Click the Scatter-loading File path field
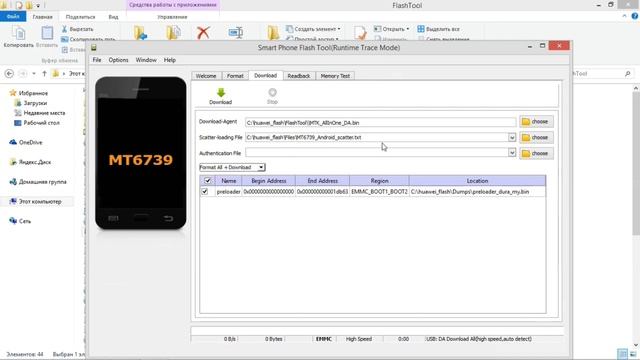This screenshot has height=360, width=640. (376, 138)
